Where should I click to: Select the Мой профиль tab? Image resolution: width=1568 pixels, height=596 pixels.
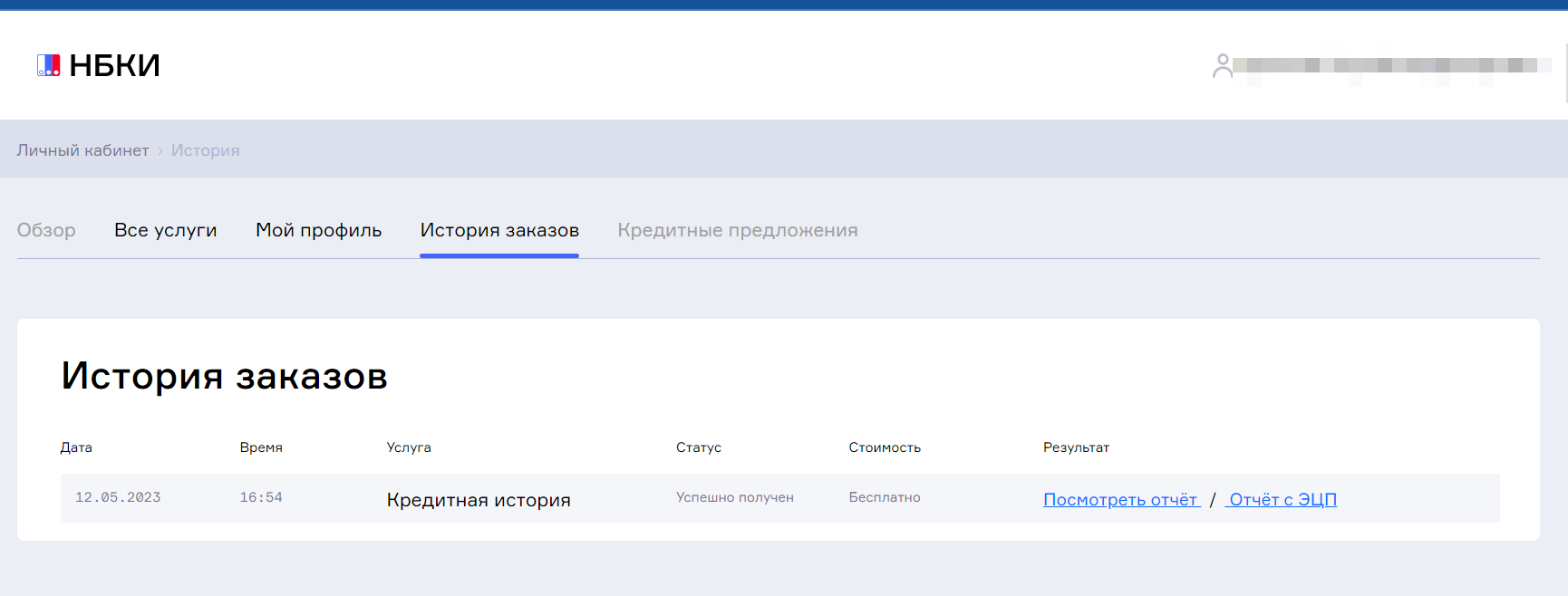click(319, 230)
